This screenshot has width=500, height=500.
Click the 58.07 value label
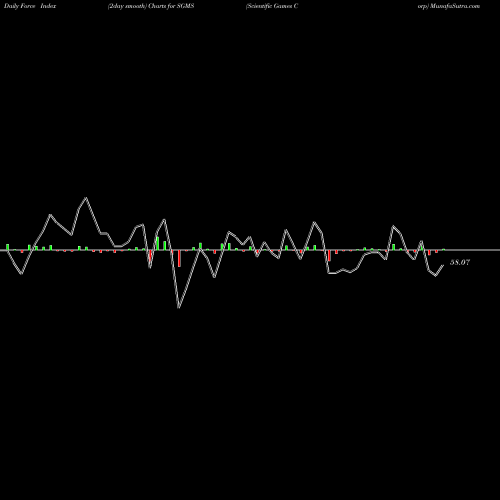460,262
